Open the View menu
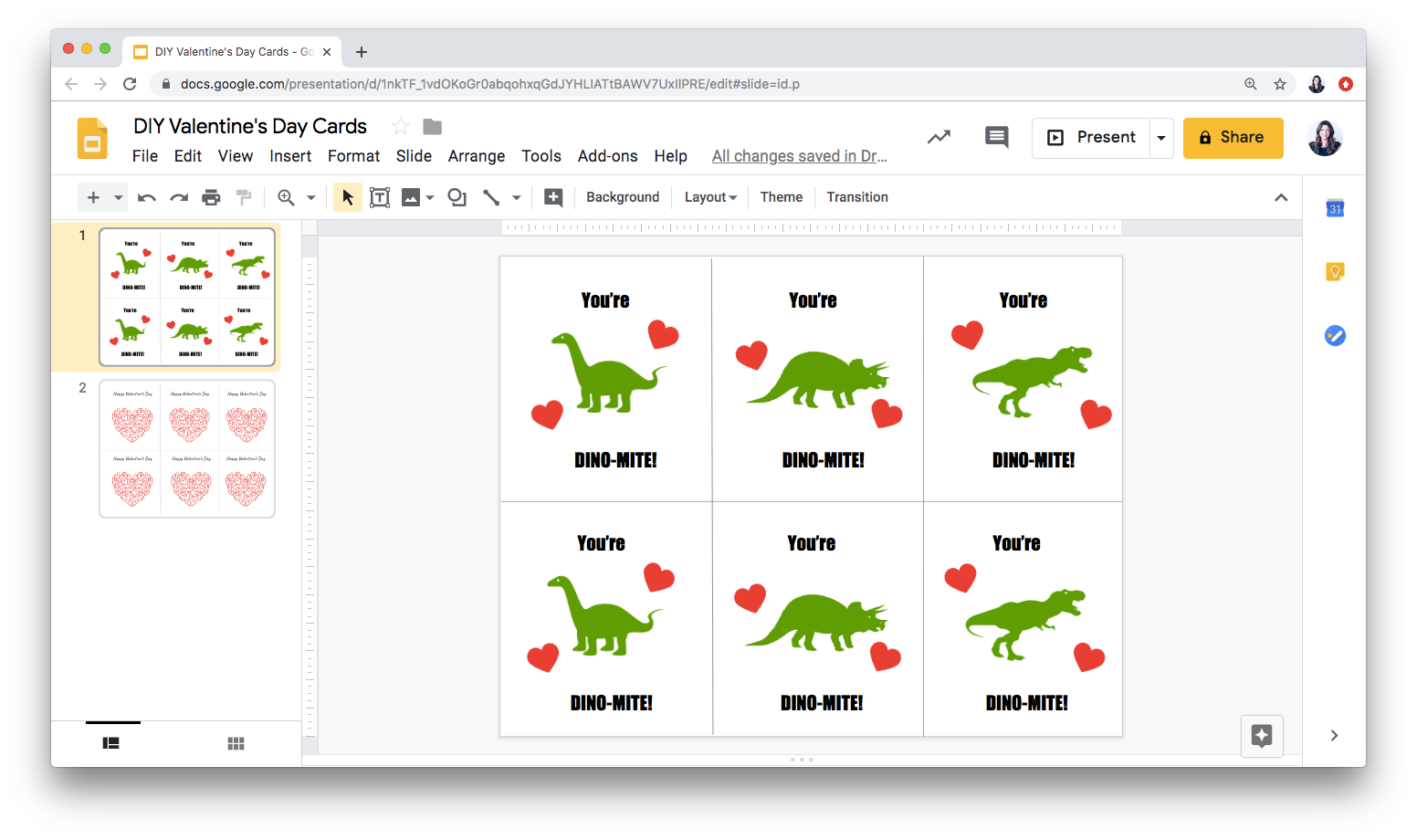 click(236, 156)
